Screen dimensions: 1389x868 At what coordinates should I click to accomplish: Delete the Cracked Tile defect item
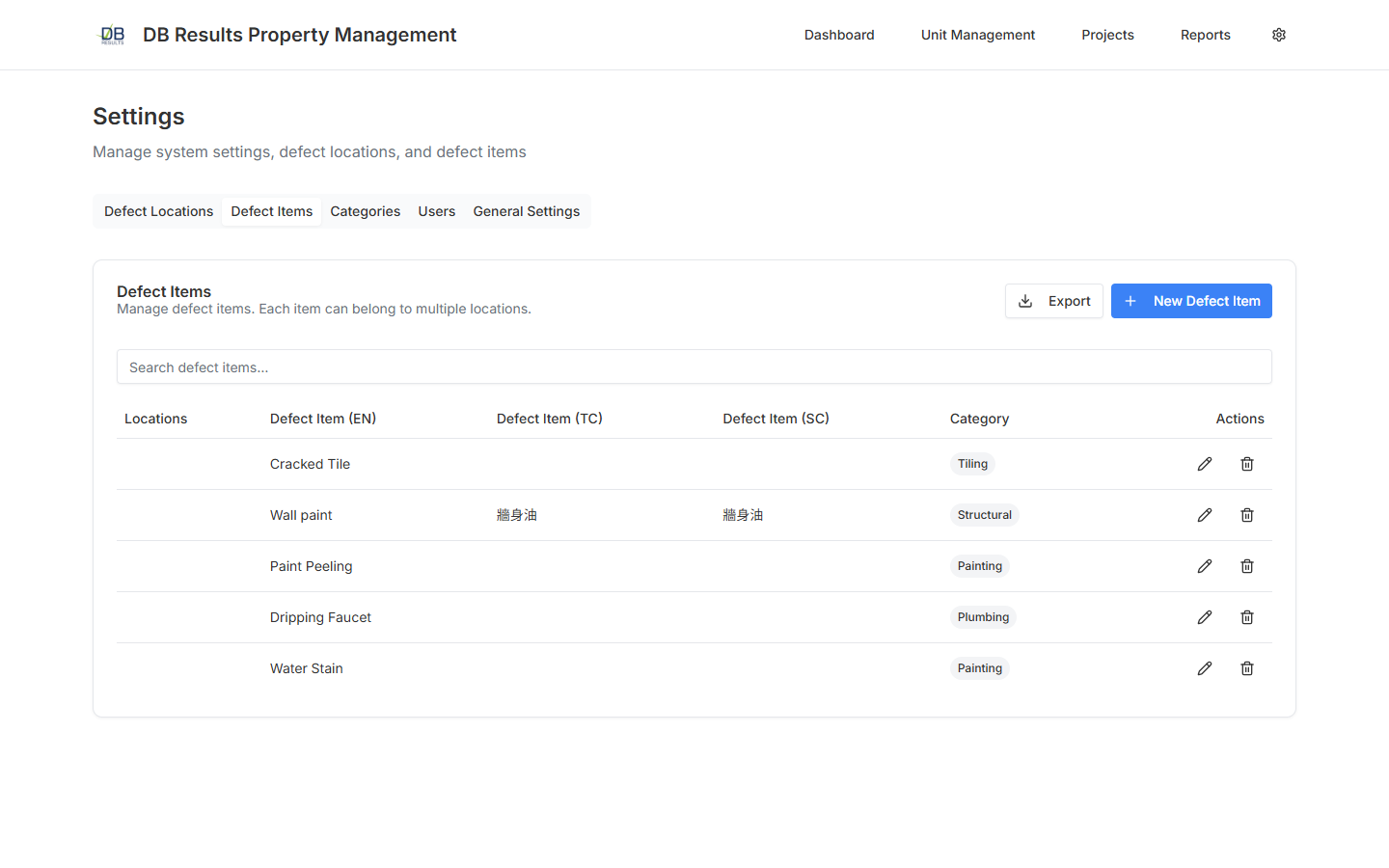click(1247, 464)
